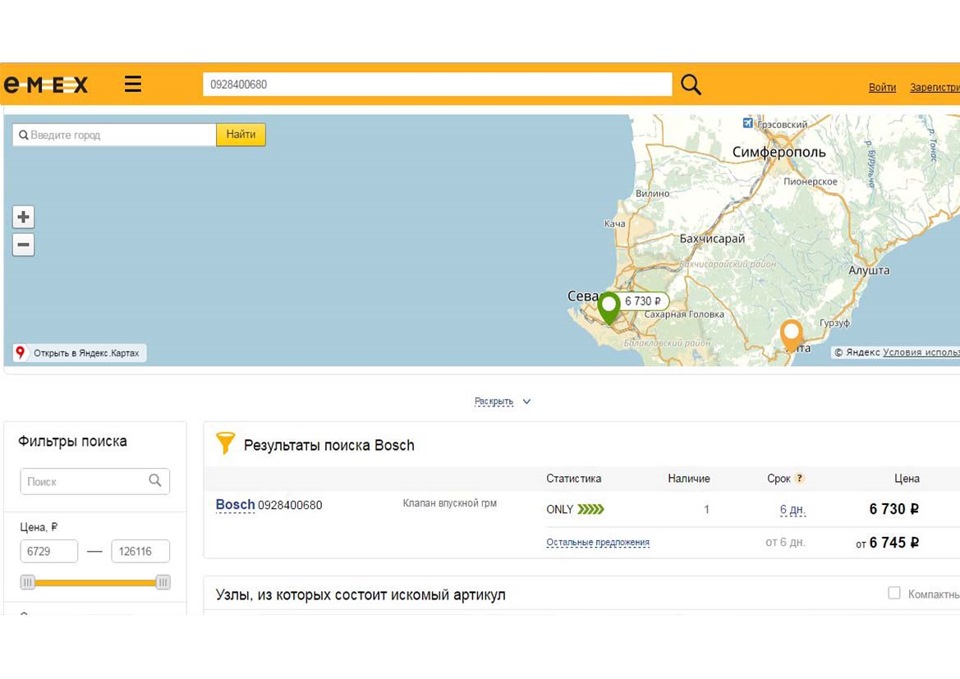Click the part number search field
Screen dimensions: 960x679
click(437, 84)
